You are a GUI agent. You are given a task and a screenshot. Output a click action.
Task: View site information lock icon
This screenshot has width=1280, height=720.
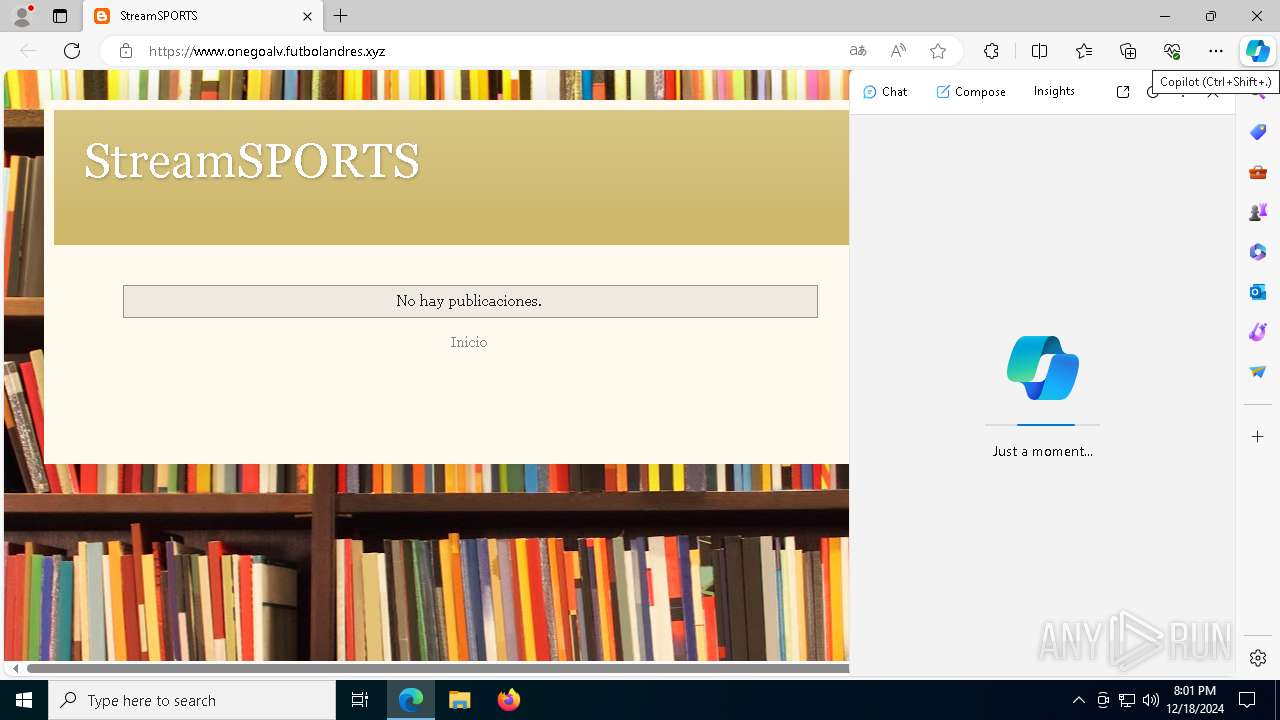pos(126,51)
